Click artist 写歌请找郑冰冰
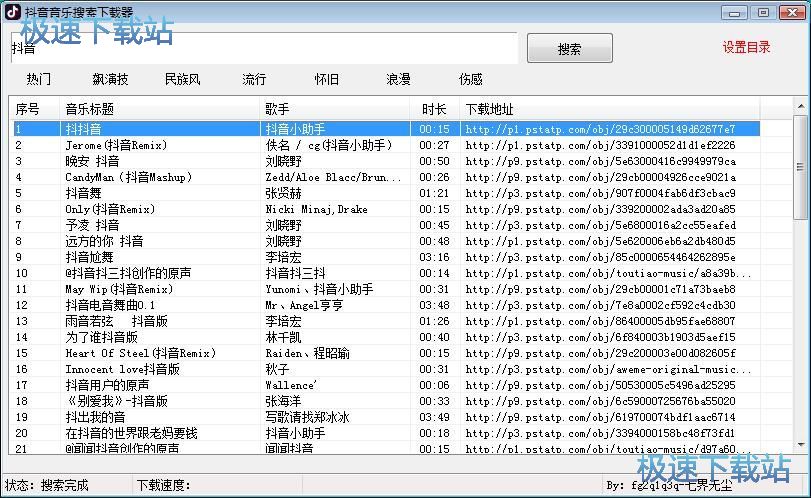The image size is (811, 498). 308,417
